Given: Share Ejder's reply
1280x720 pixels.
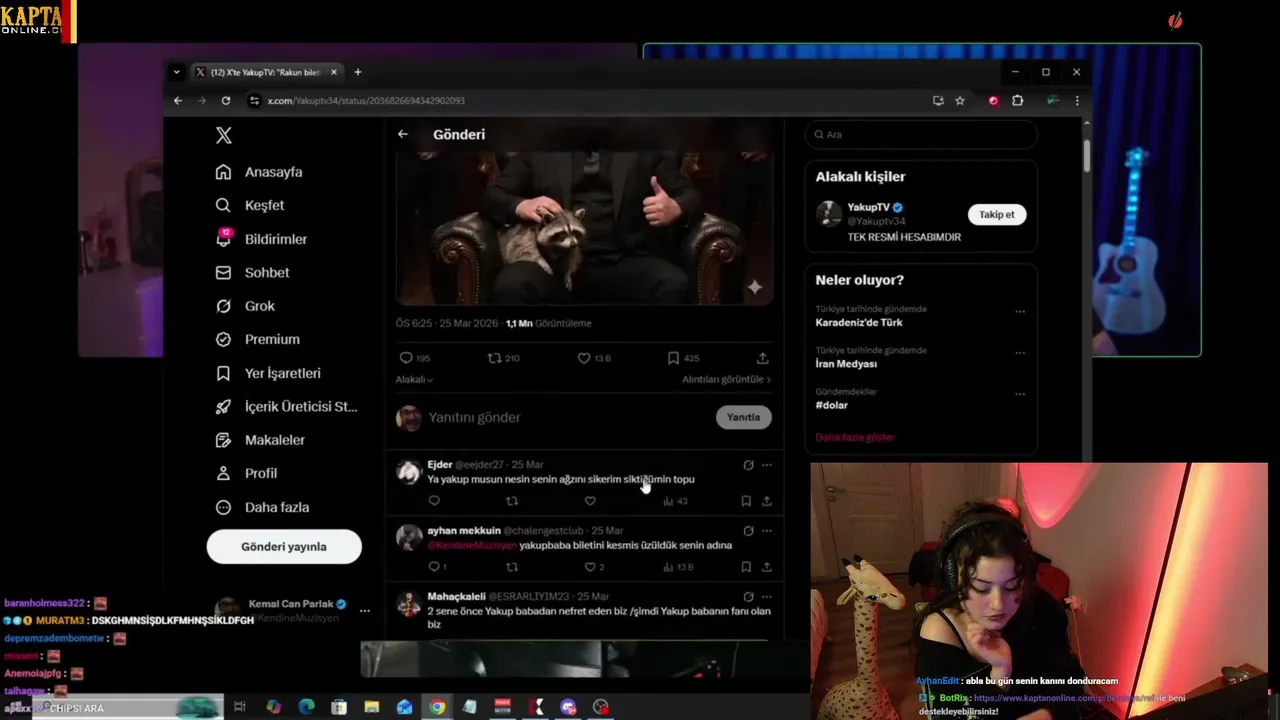Looking at the screenshot, I should [767, 501].
